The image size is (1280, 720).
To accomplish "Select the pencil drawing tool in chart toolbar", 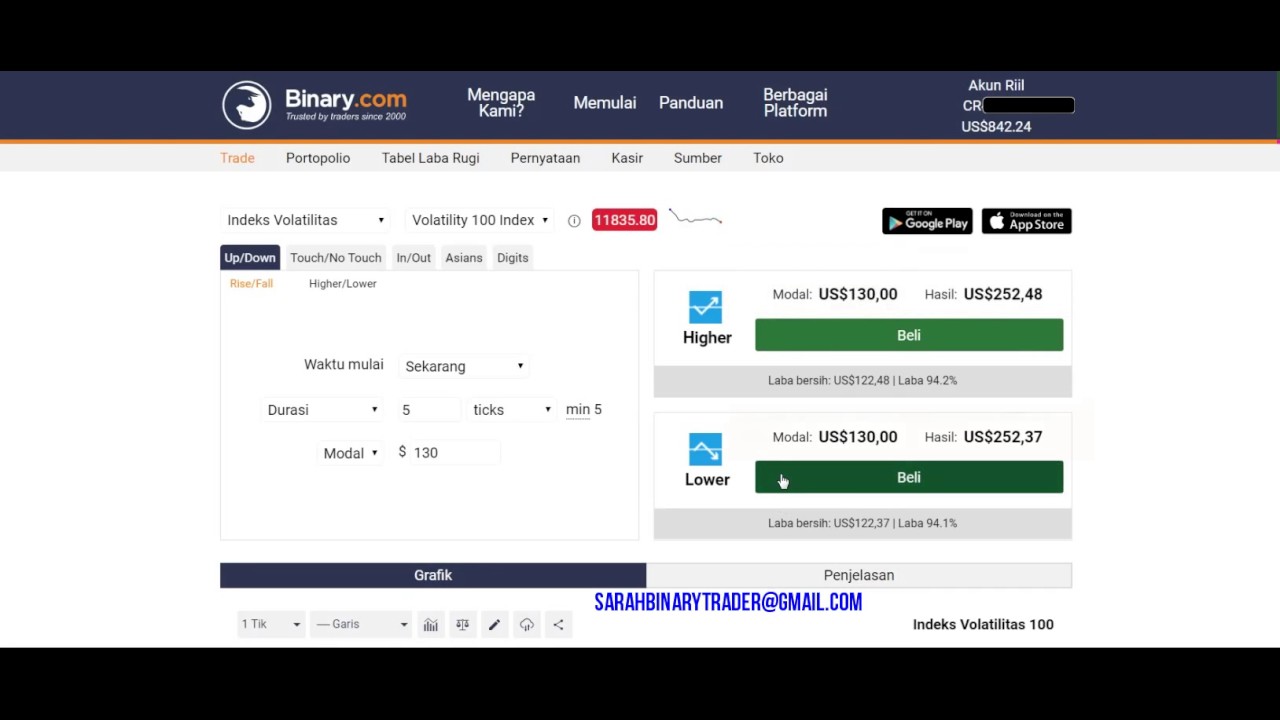I will click(x=494, y=625).
